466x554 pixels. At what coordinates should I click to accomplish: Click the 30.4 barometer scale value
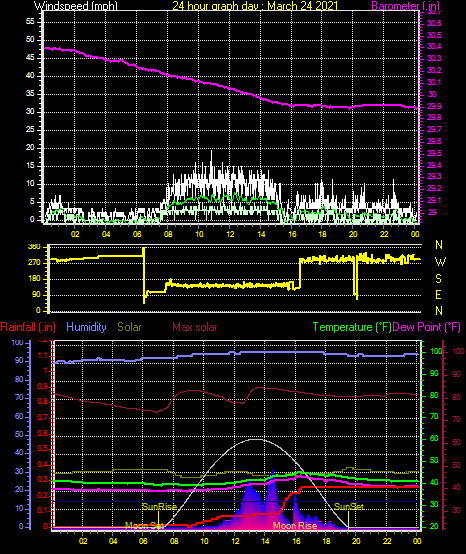[x=434, y=46]
